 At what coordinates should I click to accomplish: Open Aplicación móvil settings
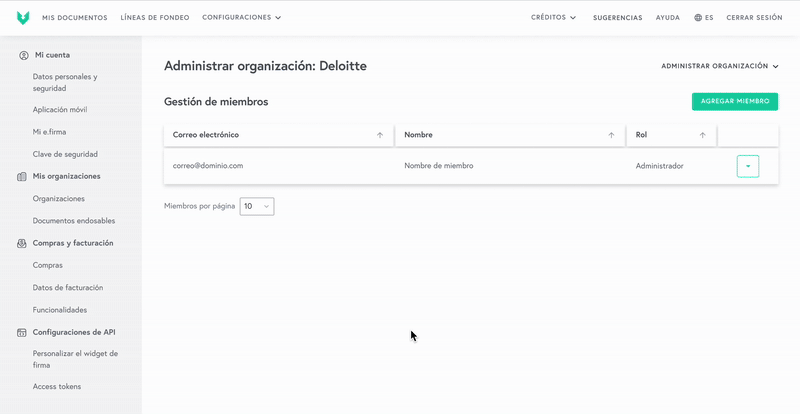click(60, 110)
